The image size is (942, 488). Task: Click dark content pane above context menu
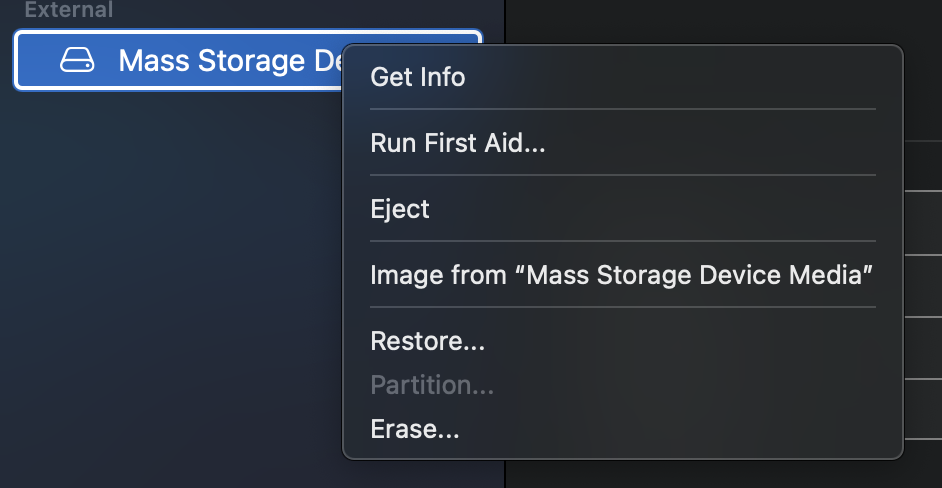pos(720,20)
